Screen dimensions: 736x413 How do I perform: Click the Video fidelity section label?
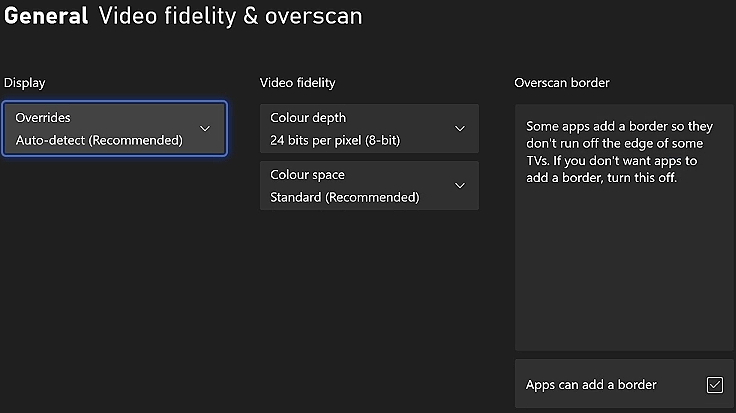(x=297, y=83)
